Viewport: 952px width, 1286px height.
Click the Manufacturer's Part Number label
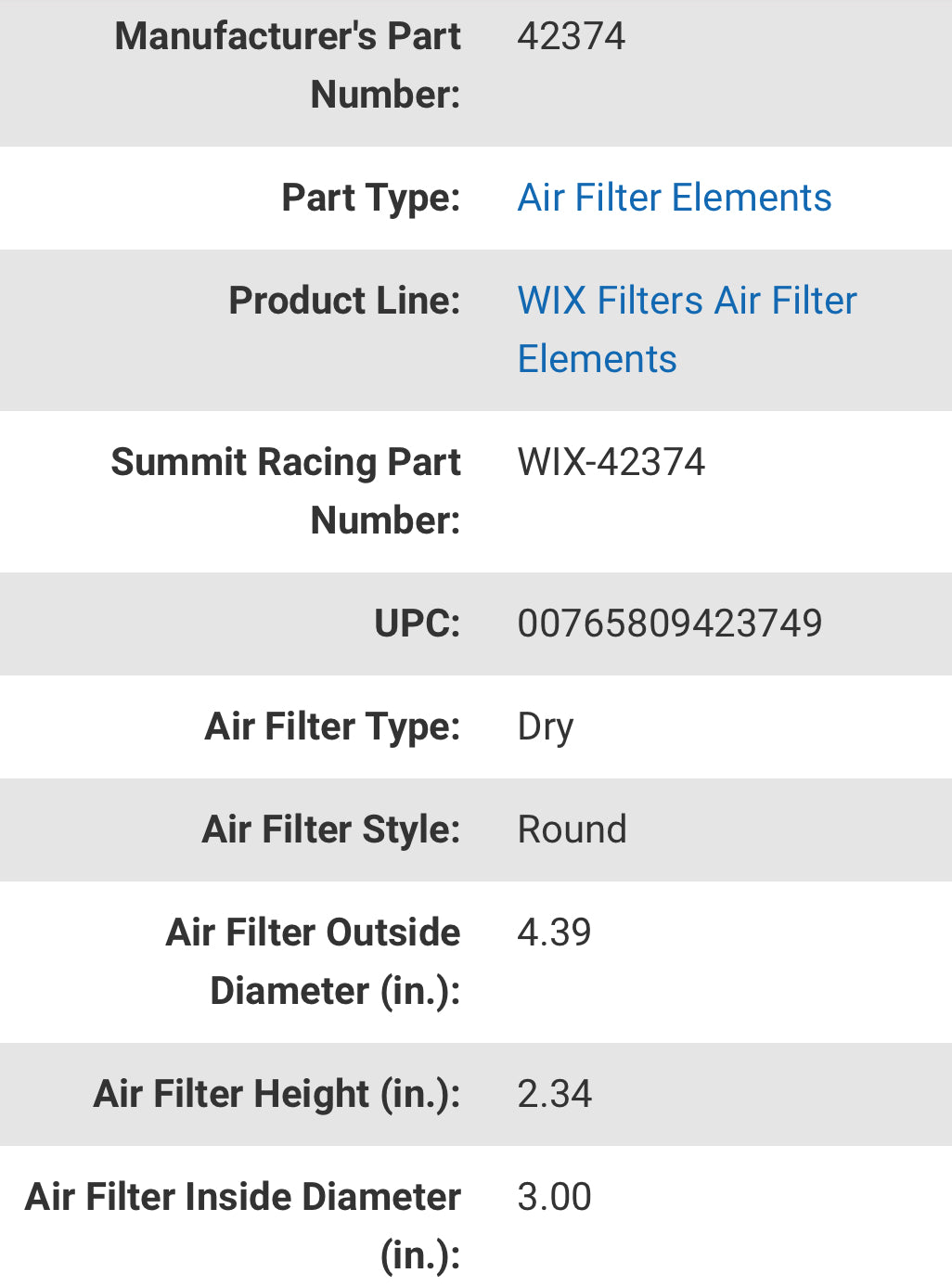pyautogui.click(x=288, y=65)
